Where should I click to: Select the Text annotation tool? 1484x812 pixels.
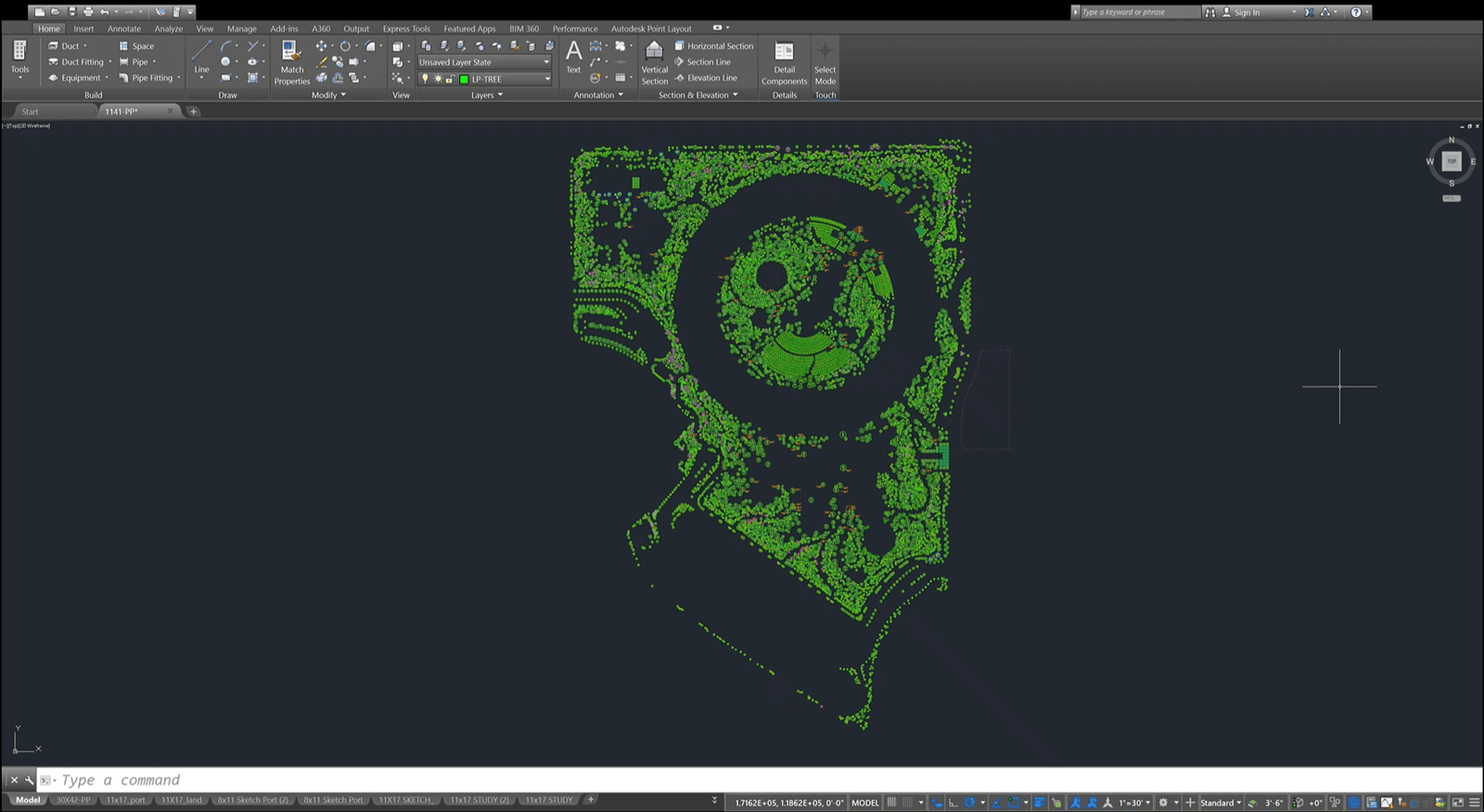[573, 57]
